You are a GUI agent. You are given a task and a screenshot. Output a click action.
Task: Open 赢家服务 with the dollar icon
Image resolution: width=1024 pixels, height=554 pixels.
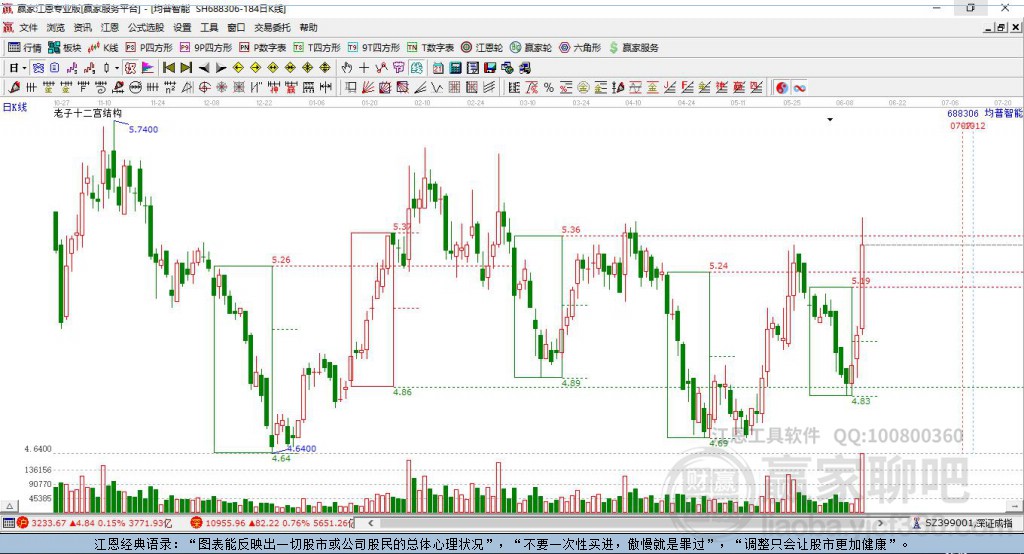click(x=633, y=48)
